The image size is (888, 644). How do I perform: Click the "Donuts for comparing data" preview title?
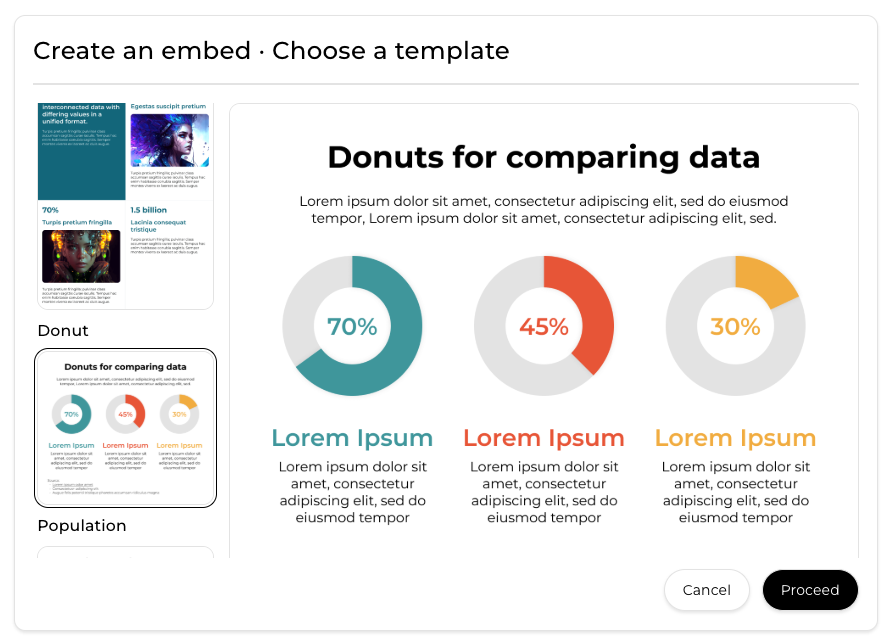544,158
